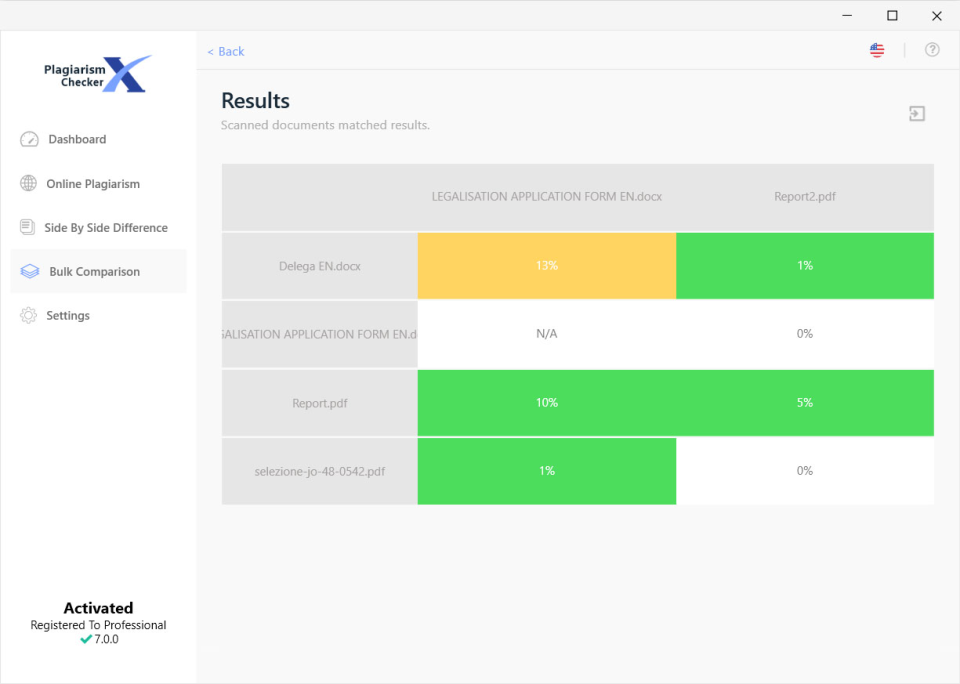The image size is (960, 684).
Task: Click the Report2.pdf column header
Action: pyautogui.click(x=805, y=197)
